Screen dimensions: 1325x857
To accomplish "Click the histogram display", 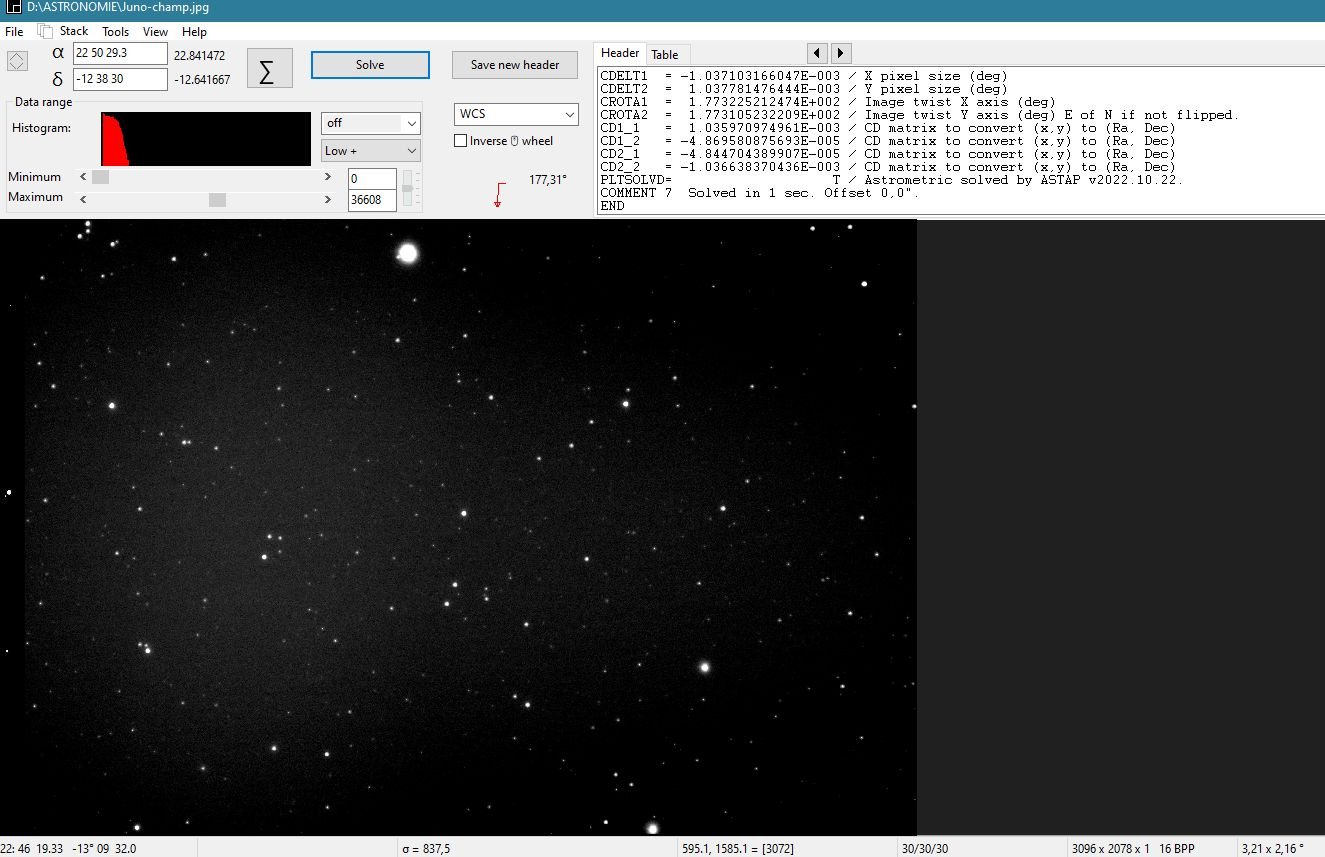I will (x=206, y=139).
